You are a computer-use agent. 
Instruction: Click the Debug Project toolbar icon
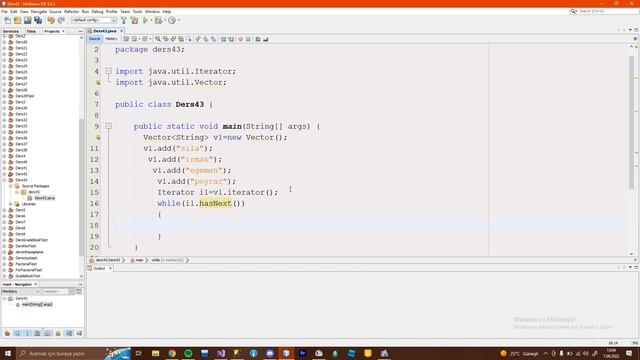coord(158,20)
